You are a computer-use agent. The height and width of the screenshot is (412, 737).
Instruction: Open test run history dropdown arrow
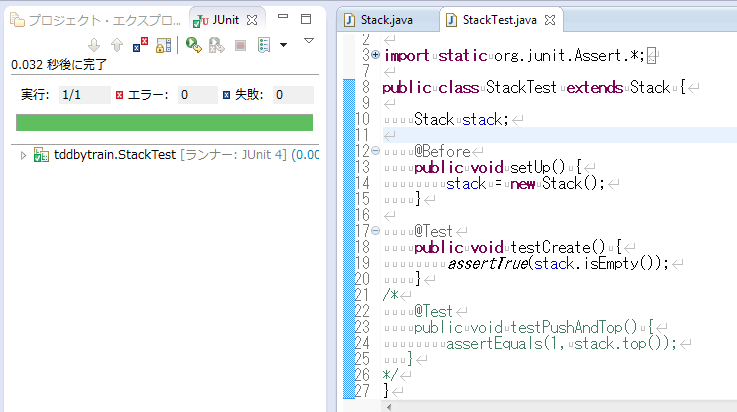283,45
